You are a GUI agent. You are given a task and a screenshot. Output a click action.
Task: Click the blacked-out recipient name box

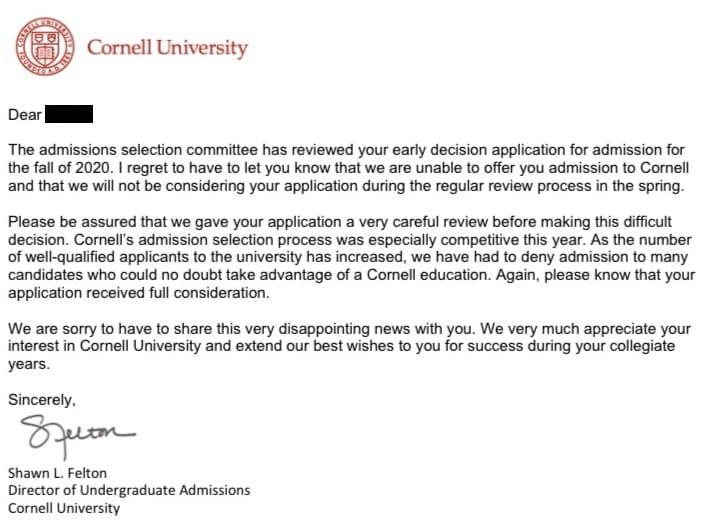[69, 114]
